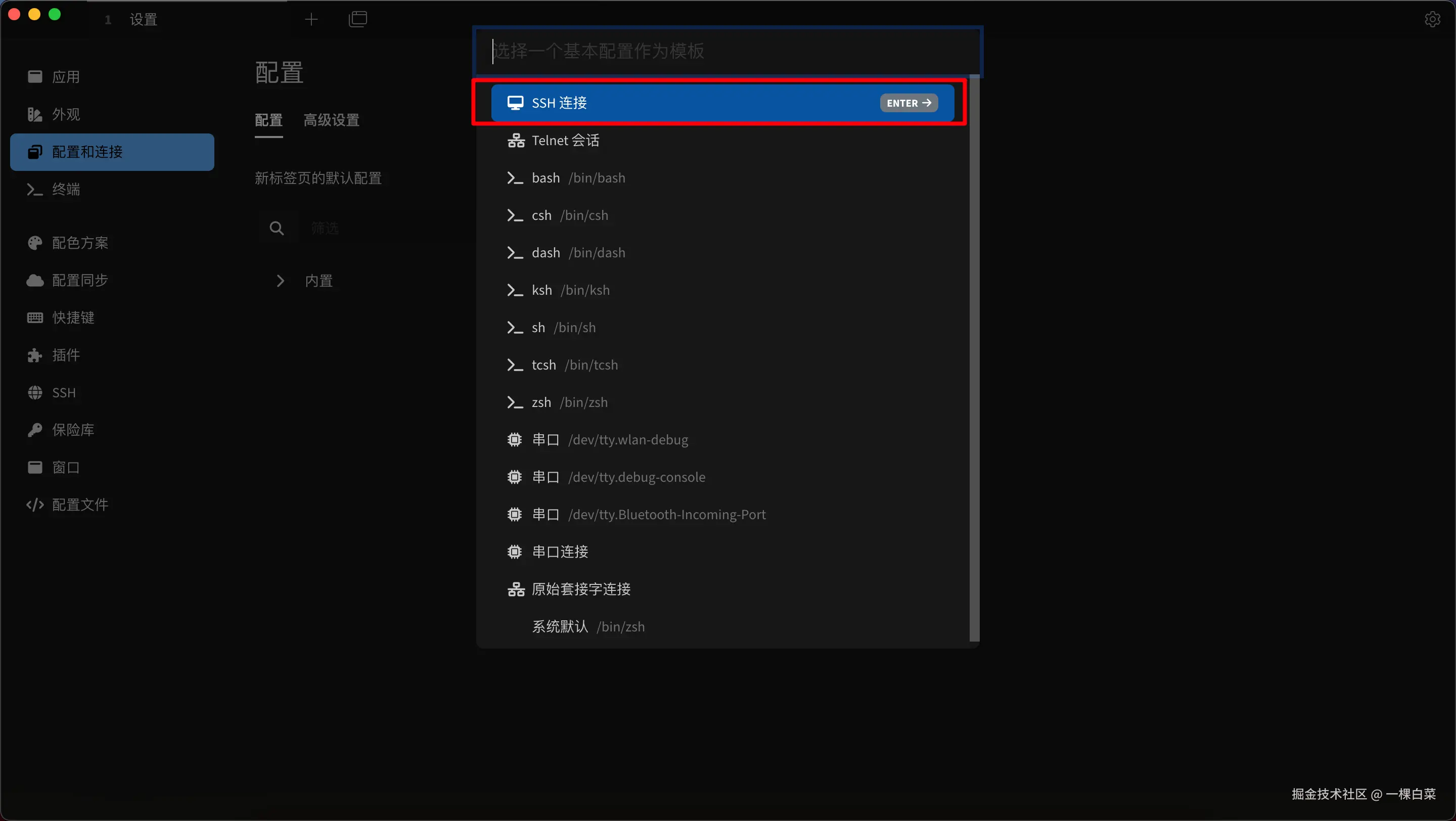Select the 设置 tab in title bar
This screenshot has width=1456, height=821.
coord(143,20)
